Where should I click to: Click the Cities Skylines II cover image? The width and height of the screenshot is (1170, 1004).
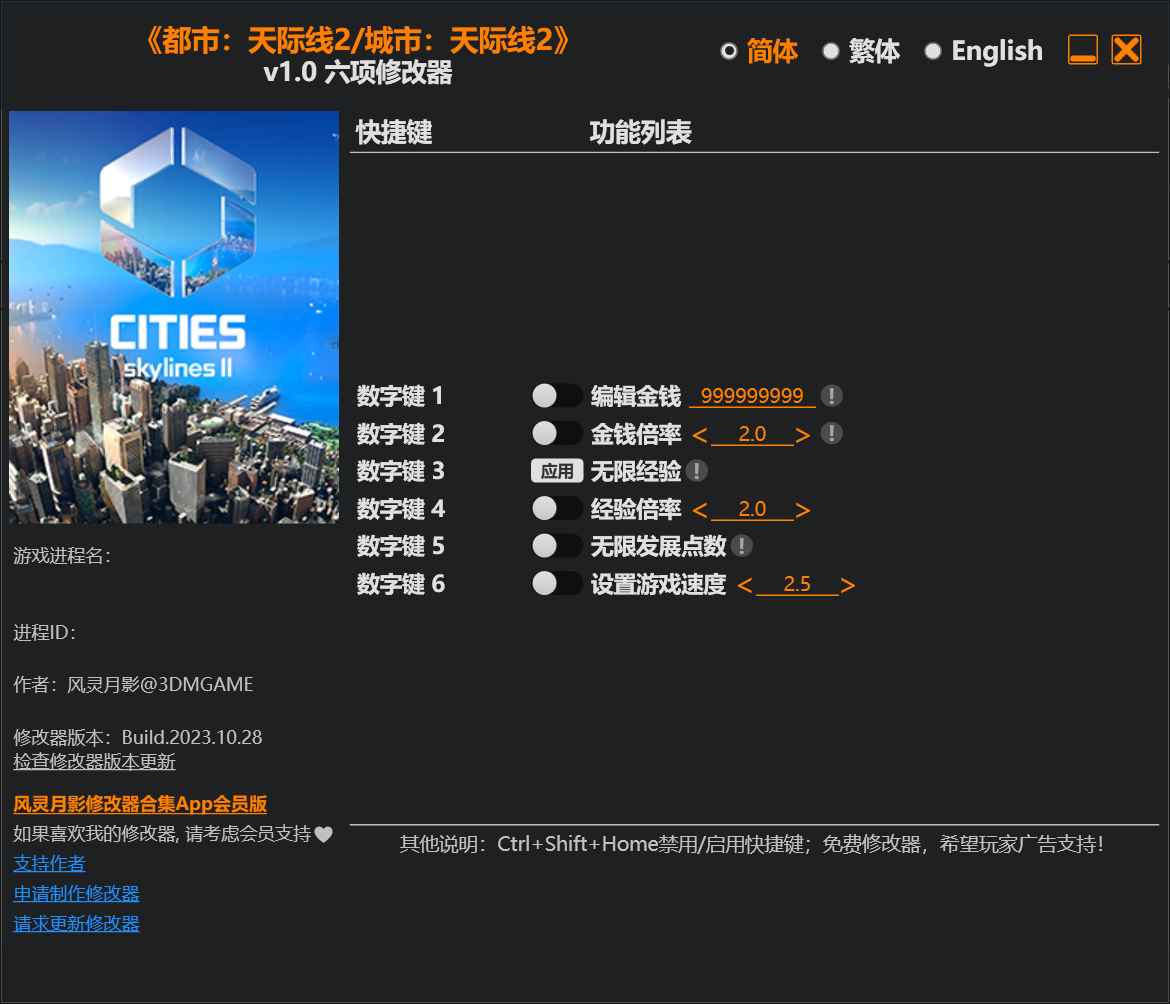pyautogui.click(x=174, y=315)
